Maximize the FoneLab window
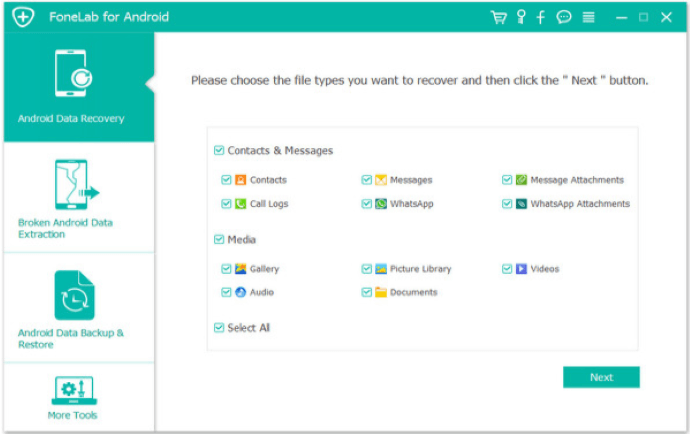 643,17
